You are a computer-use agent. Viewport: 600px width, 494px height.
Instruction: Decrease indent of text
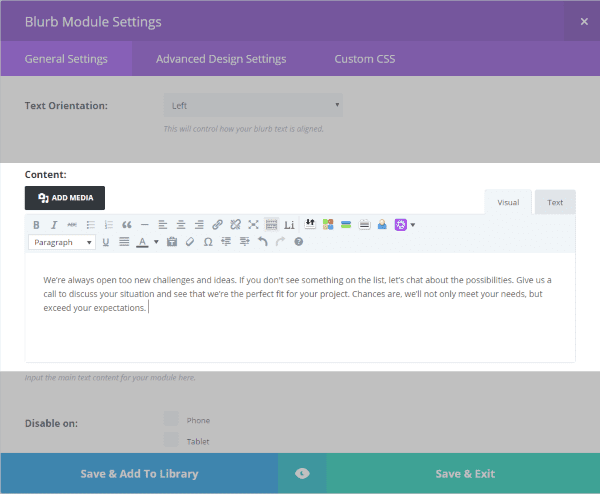(226, 241)
